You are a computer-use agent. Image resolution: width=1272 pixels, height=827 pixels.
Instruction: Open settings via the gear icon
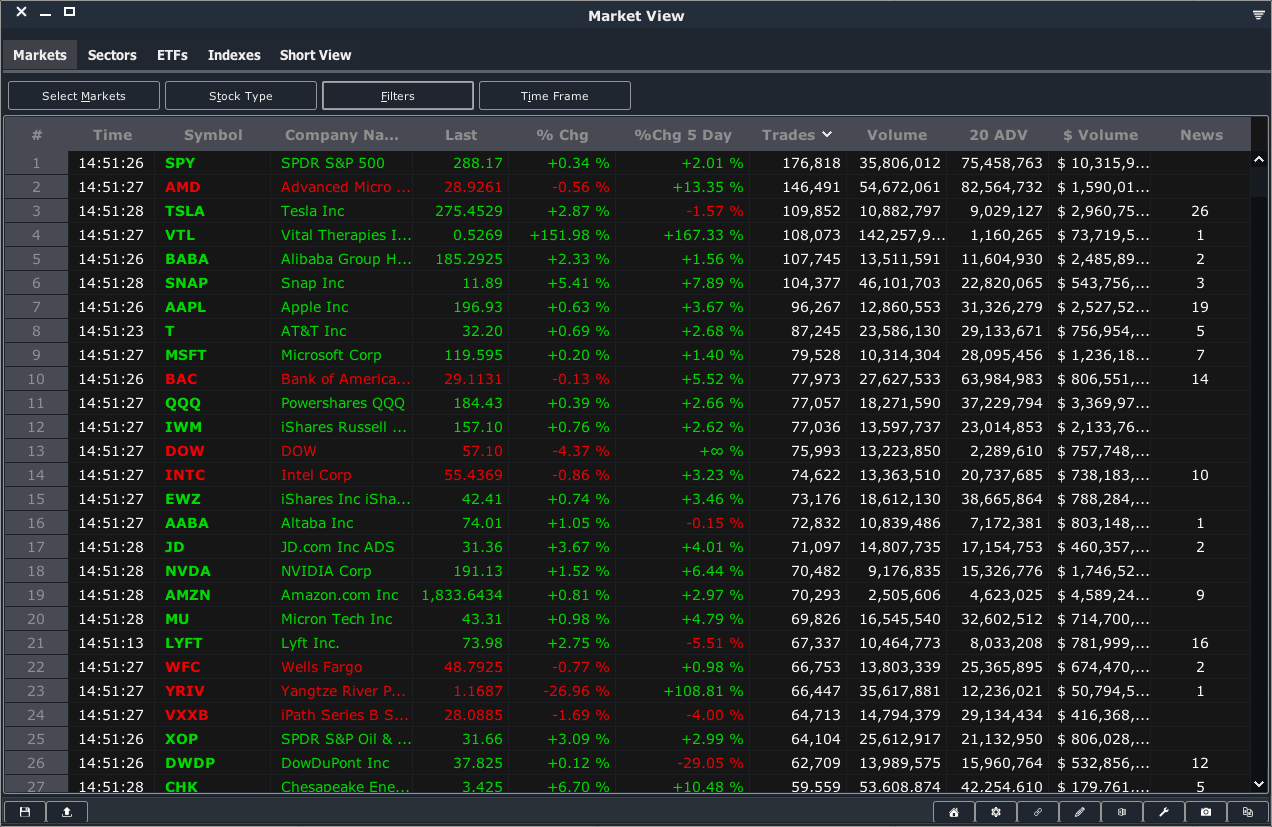coord(996,812)
